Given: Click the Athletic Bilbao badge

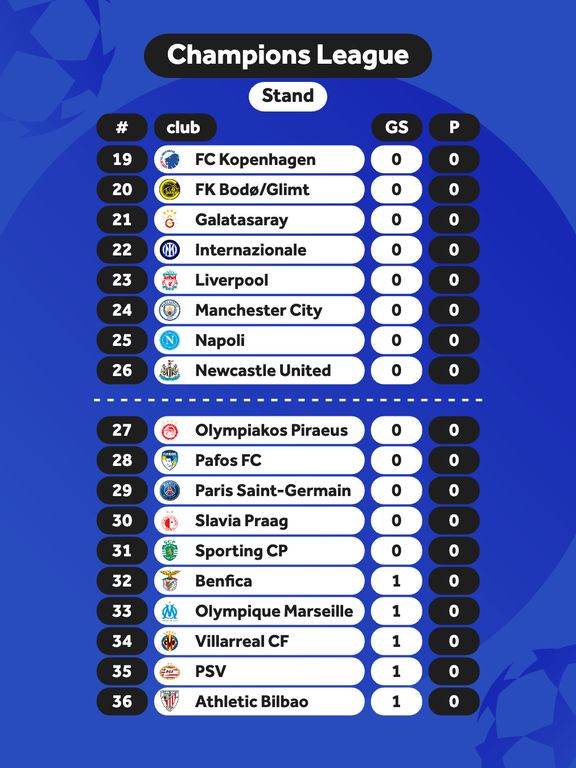Looking at the screenshot, I should coord(170,701).
